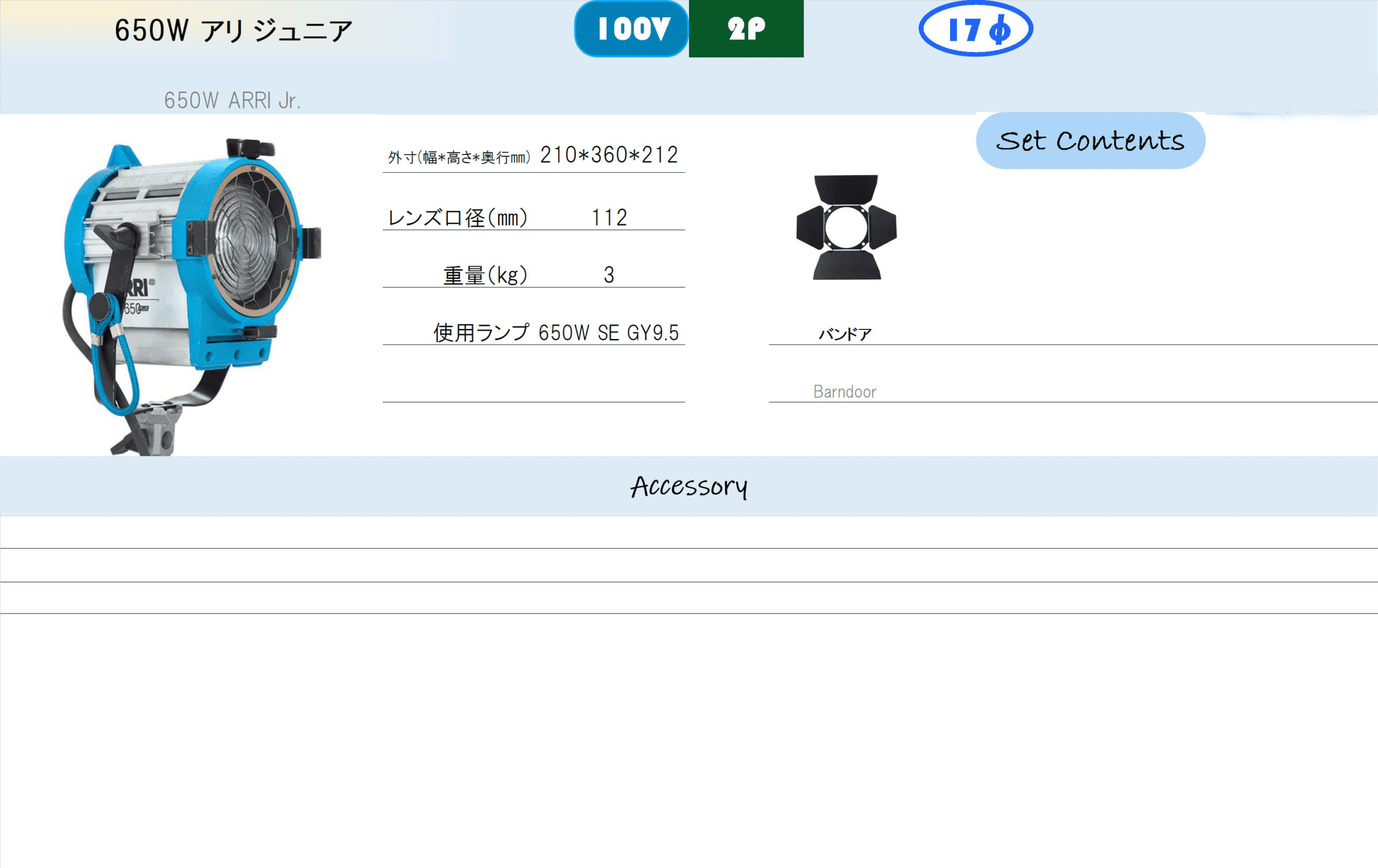Click the 17φ diameter badge
Viewport: 1378px width, 868px height.
pos(976,29)
